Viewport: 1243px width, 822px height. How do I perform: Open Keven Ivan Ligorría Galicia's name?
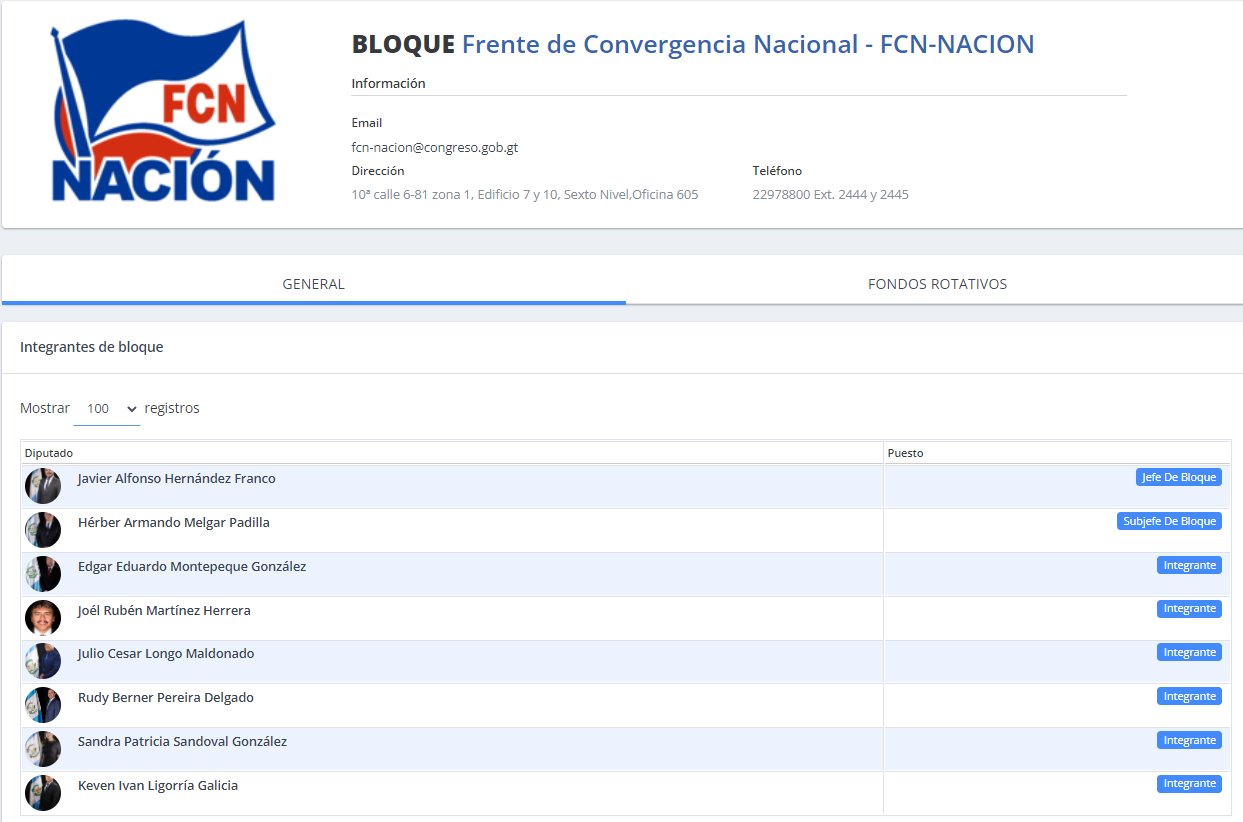(158, 786)
